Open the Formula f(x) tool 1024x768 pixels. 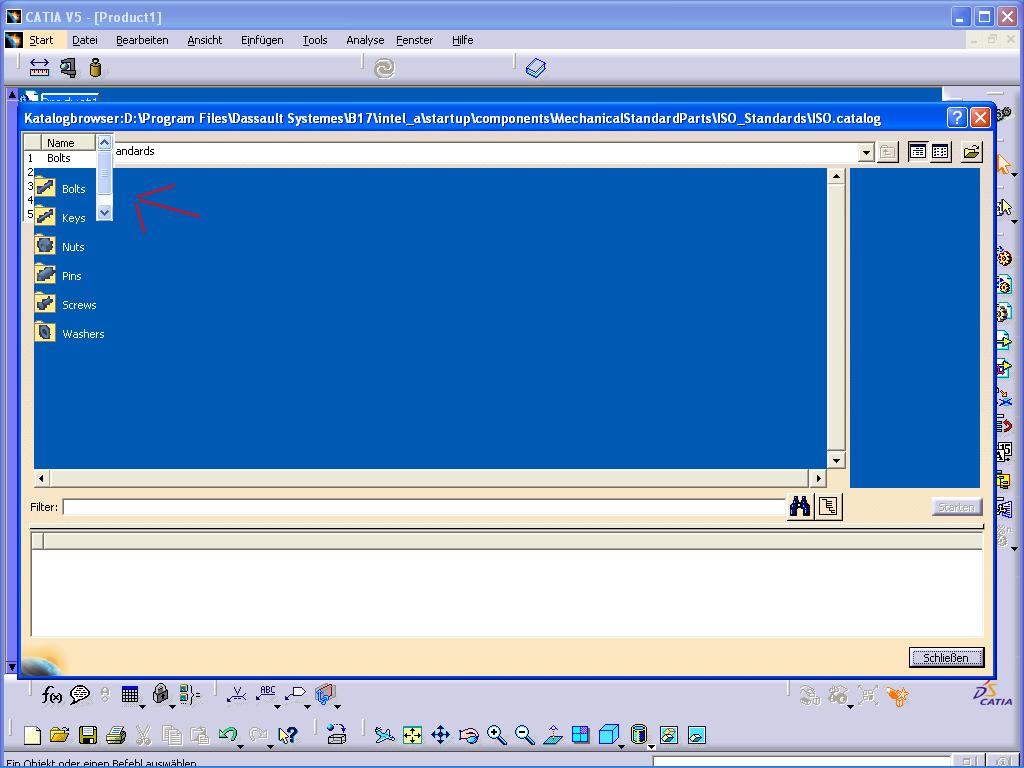[52, 696]
